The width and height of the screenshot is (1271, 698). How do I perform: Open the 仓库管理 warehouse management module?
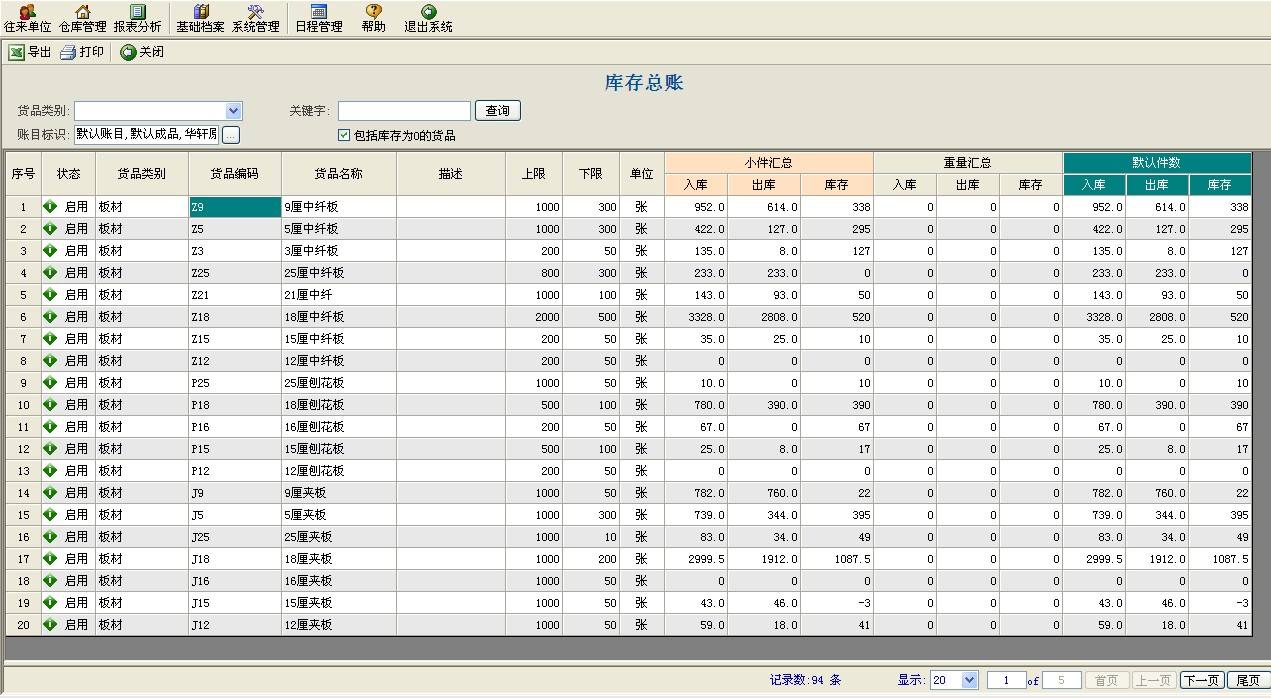[x=85, y=17]
